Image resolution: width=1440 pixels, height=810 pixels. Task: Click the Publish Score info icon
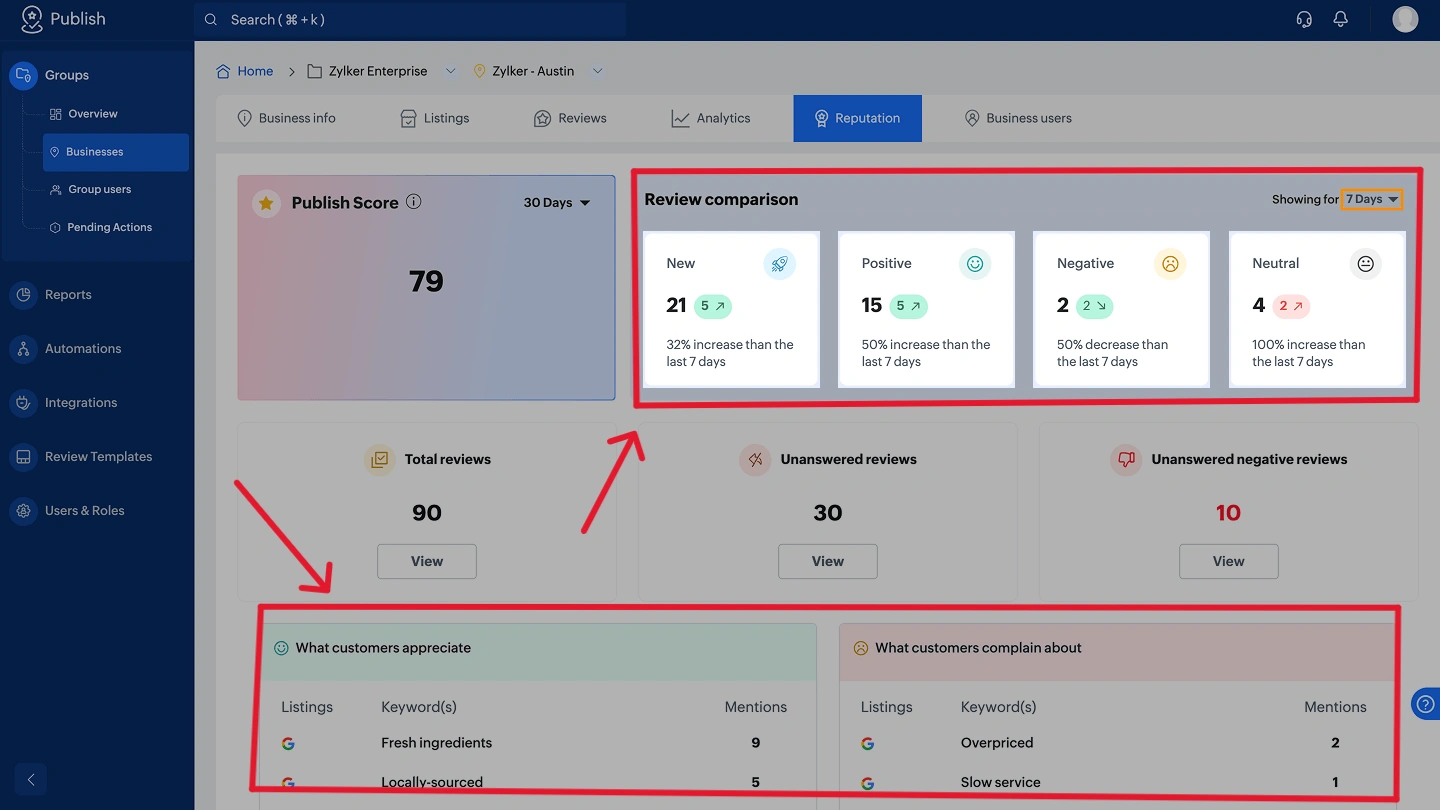pos(414,202)
